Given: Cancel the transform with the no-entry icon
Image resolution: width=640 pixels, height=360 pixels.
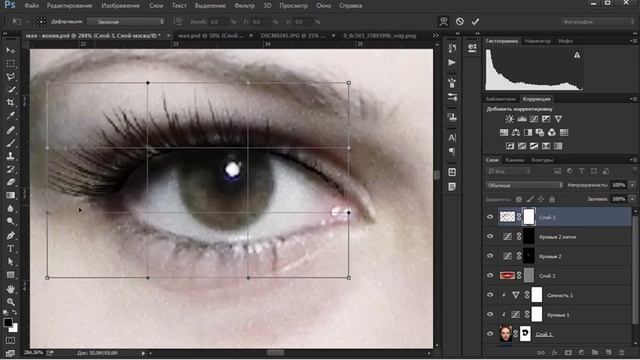Looking at the screenshot, I should coord(460,21).
